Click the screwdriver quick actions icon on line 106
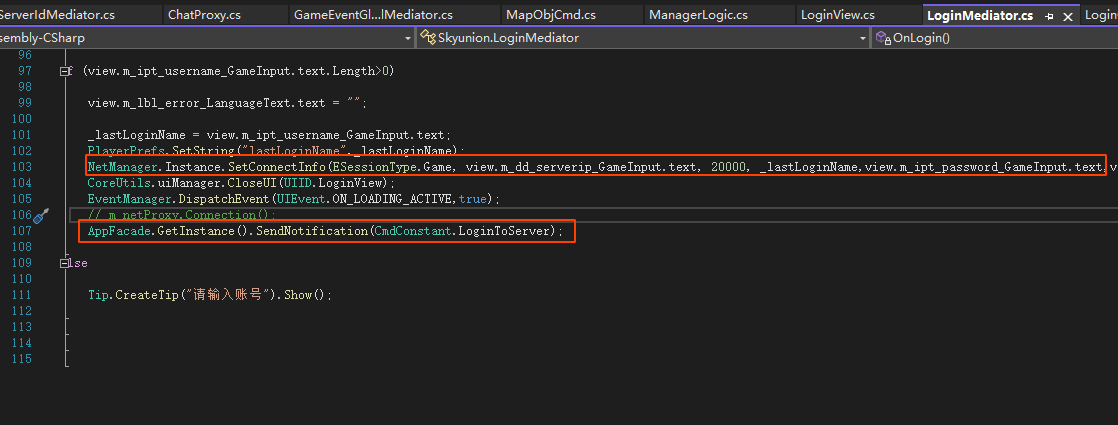Screen dimensions: 1118x425 tap(40, 215)
